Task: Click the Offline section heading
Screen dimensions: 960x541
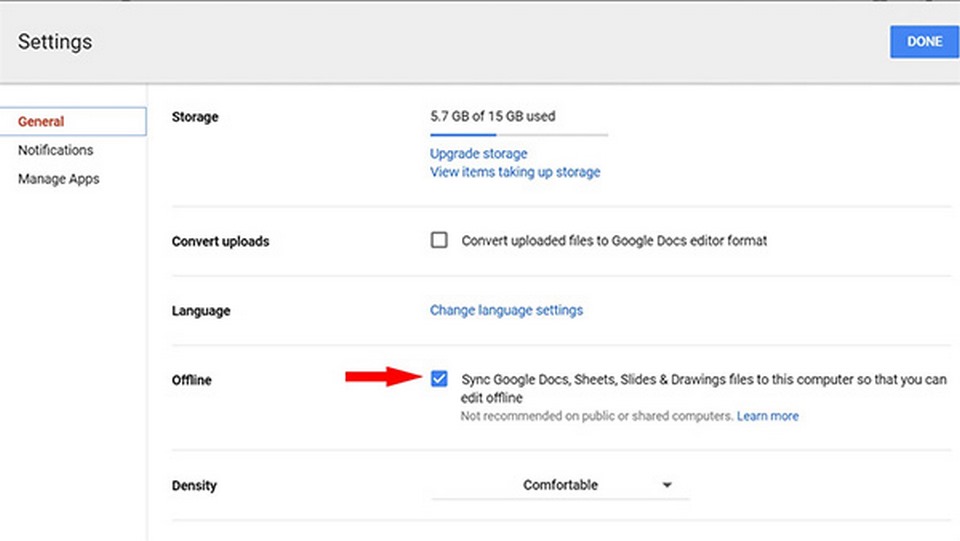Action: [192, 380]
